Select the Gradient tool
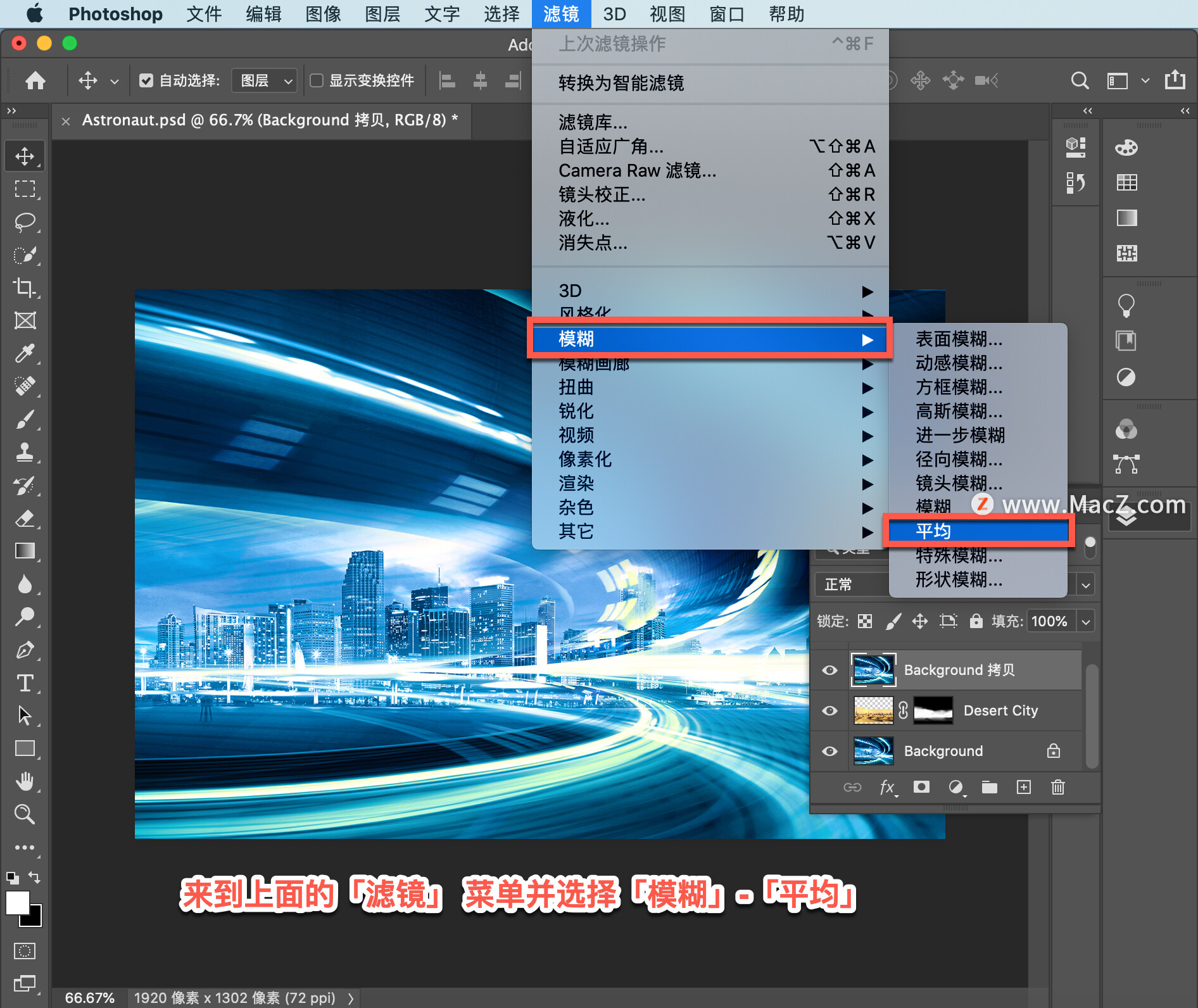The height and width of the screenshot is (1008, 1198). [25, 551]
